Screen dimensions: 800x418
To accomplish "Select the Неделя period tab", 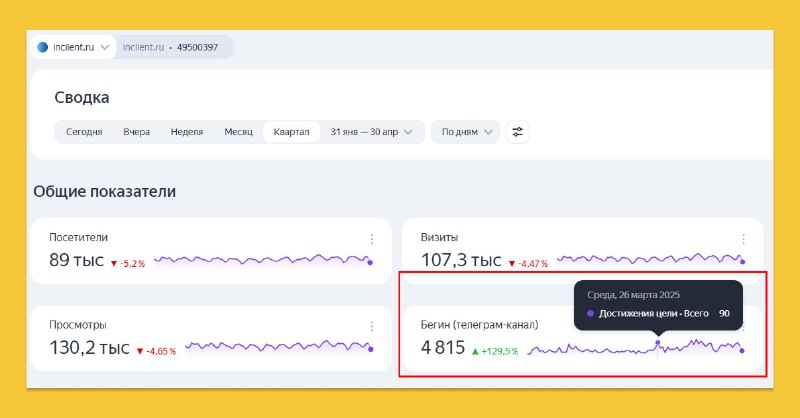I will click(187, 132).
